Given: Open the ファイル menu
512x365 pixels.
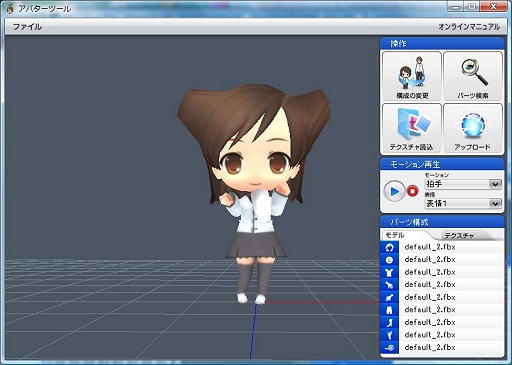Looking at the screenshot, I should click(27, 27).
